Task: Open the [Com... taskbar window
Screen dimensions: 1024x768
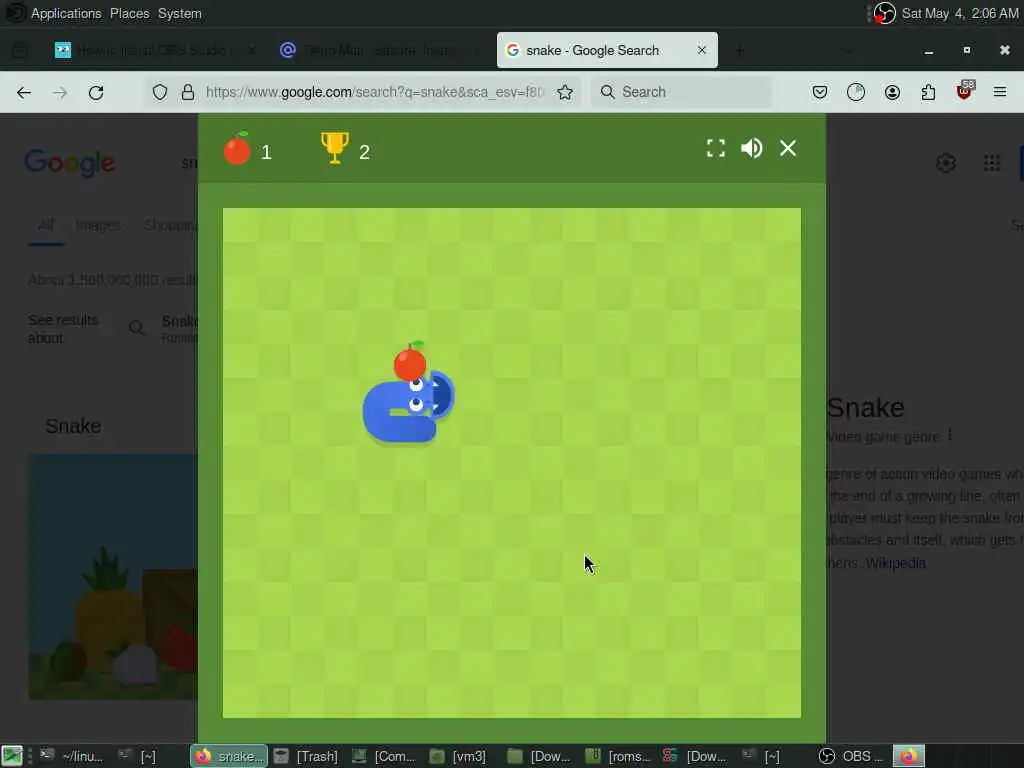Action: tap(385, 756)
